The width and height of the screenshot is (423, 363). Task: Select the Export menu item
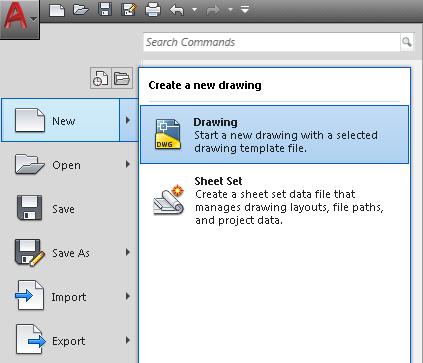pyautogui.click(x=70, y=340)
